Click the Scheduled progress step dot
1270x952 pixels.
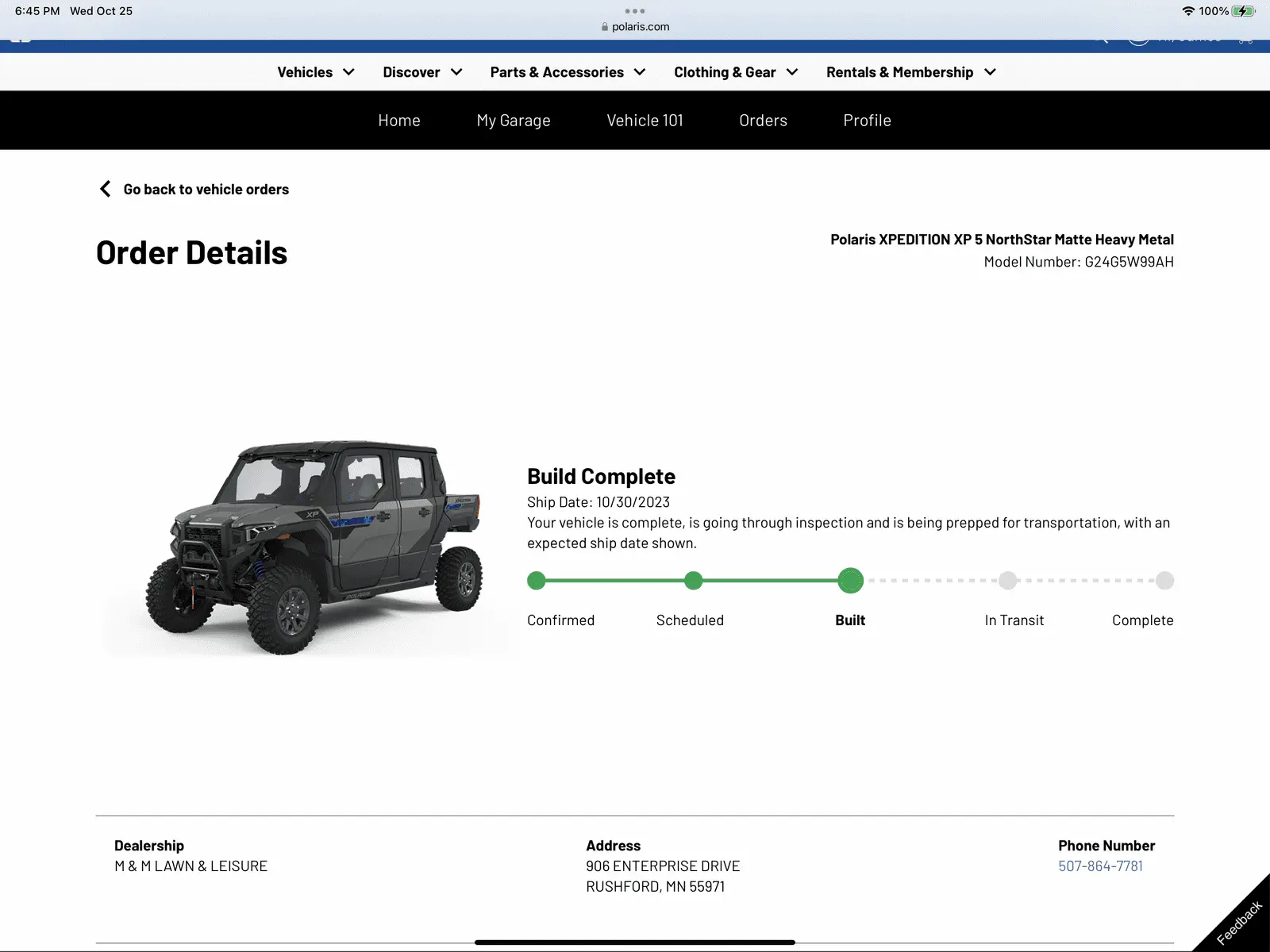coord(694,581)
